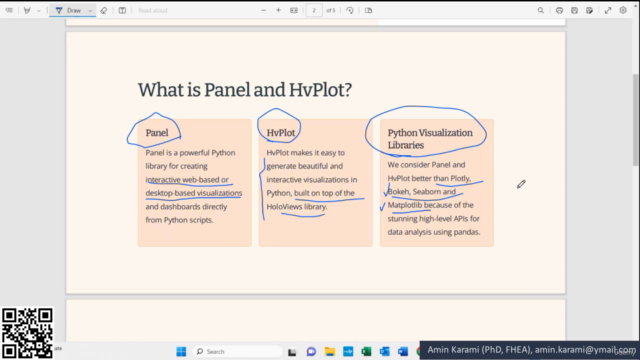Click the text 'desktop-based visualizations'
Image resolution: width=640 pixels, height=360 pixels.
point(194,193)
